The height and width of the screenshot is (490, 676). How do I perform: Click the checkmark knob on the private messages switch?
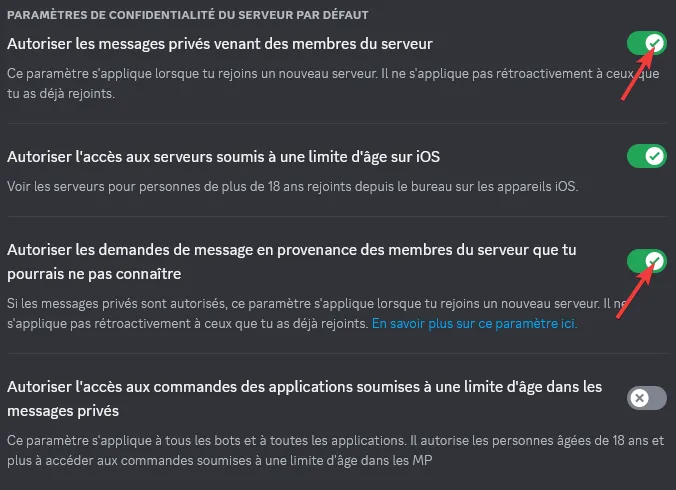(655, 43)
